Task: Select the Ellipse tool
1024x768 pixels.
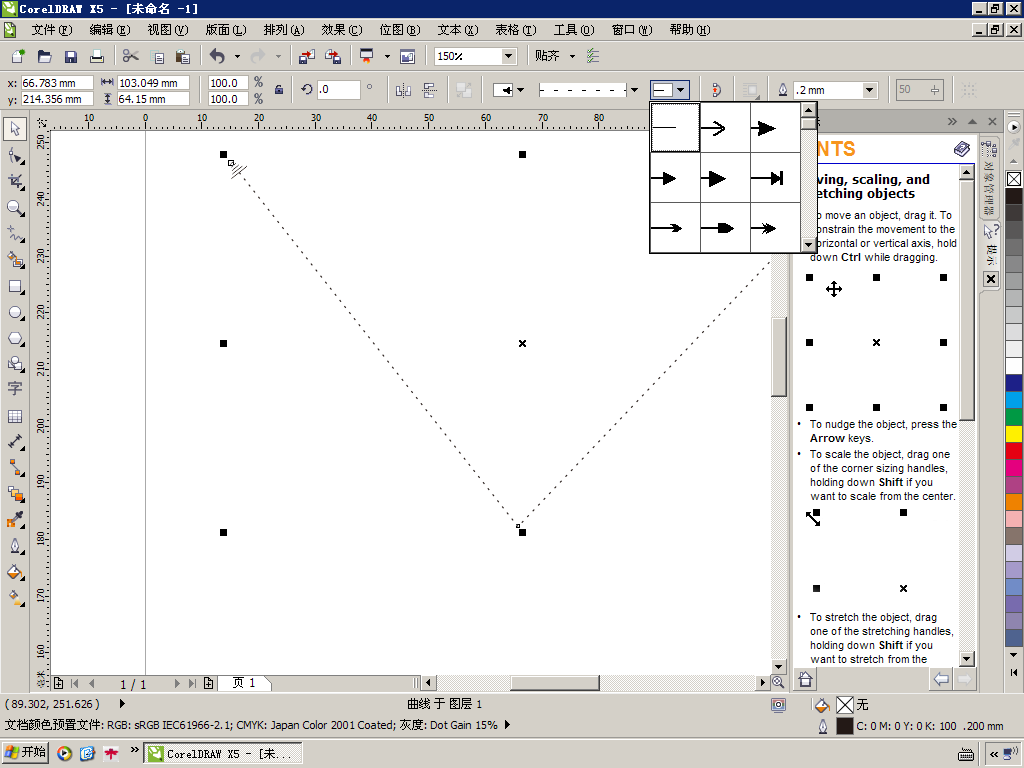Action: (15, 313)
